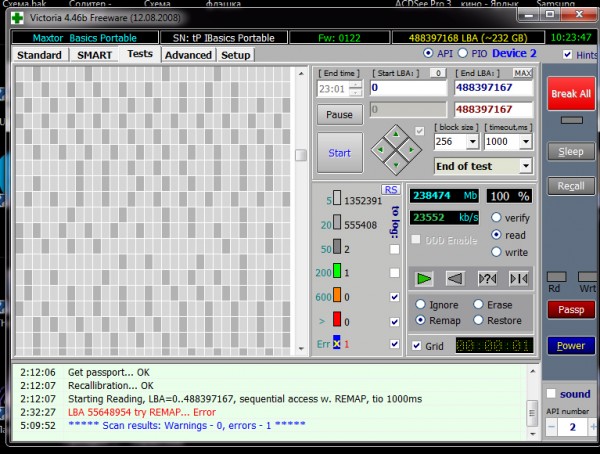
Task: Select the butterfly seek scan mode button
Action: (x=518, y=278)
